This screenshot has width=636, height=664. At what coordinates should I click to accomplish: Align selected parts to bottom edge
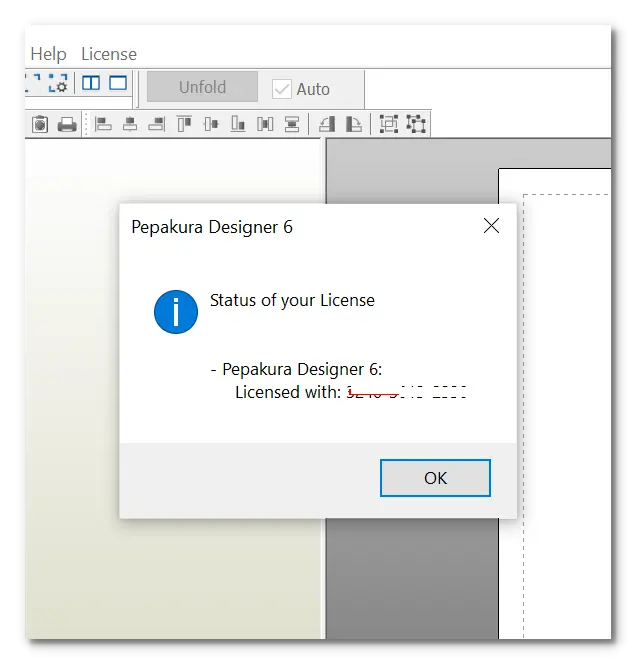click(x=238, y=124)
